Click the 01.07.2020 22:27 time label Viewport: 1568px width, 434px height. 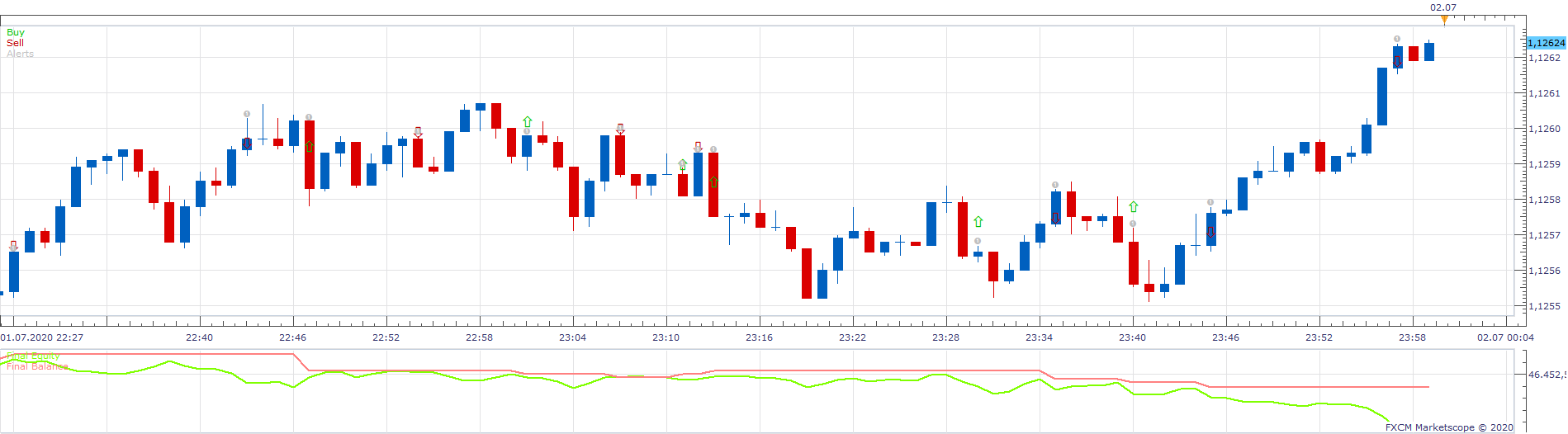click(x=41, y=337)
